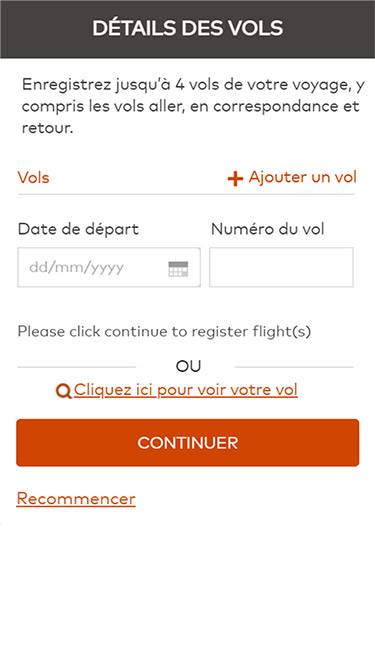375x667 pixels.
Task: Add another flight via Ajouter un vol
Action: (292, 177)
